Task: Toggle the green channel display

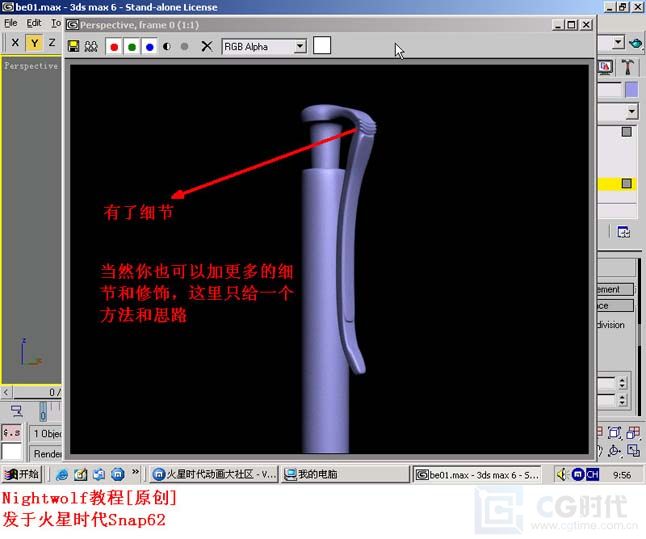Action: pos(132,47)
